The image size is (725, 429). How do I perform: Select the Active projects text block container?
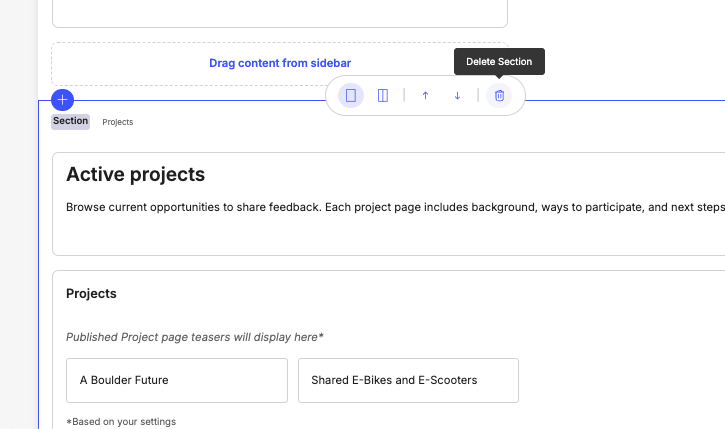click(390, 238)
